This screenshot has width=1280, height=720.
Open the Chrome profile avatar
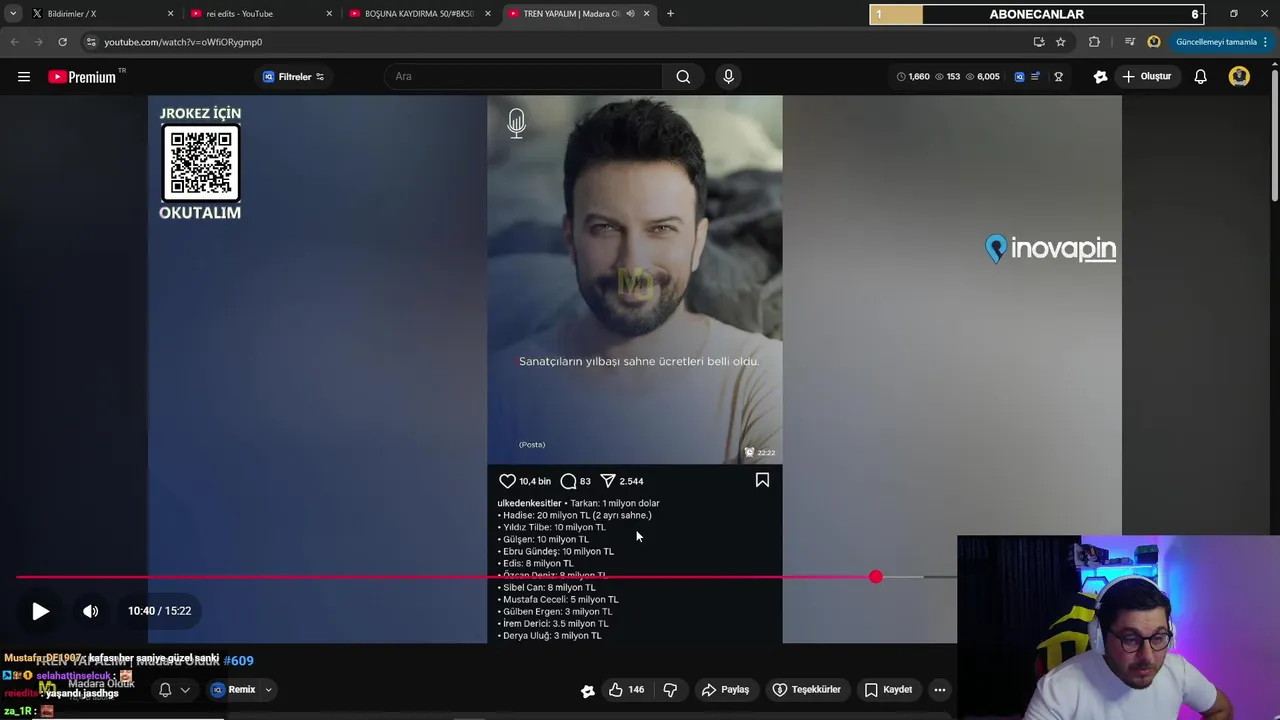(1154, 42)
